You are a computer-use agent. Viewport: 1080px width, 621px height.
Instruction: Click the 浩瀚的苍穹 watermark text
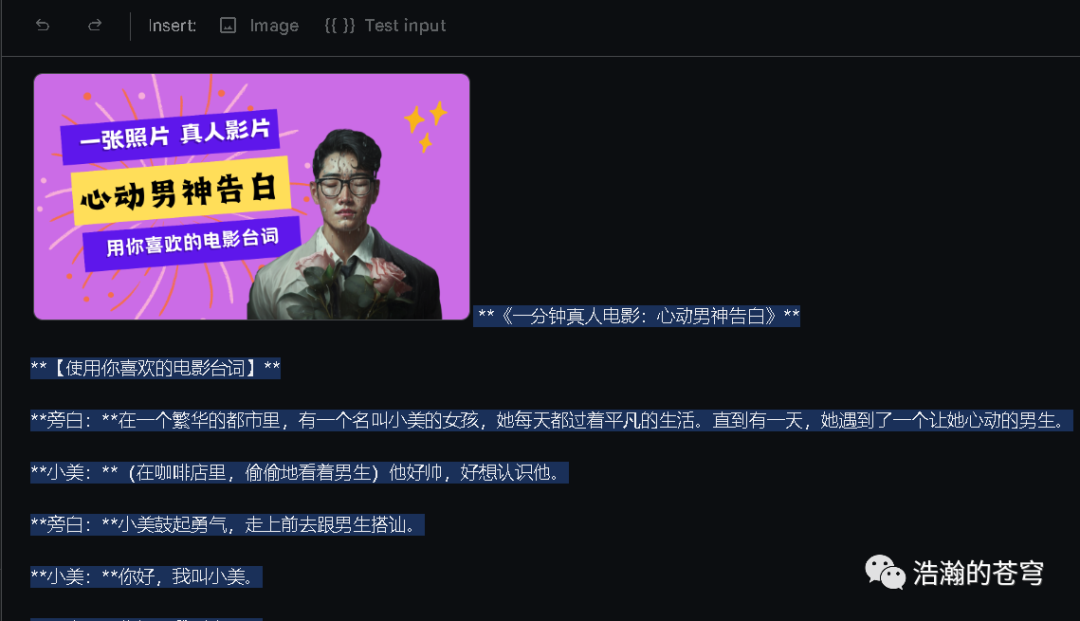(x=978, y=573)
